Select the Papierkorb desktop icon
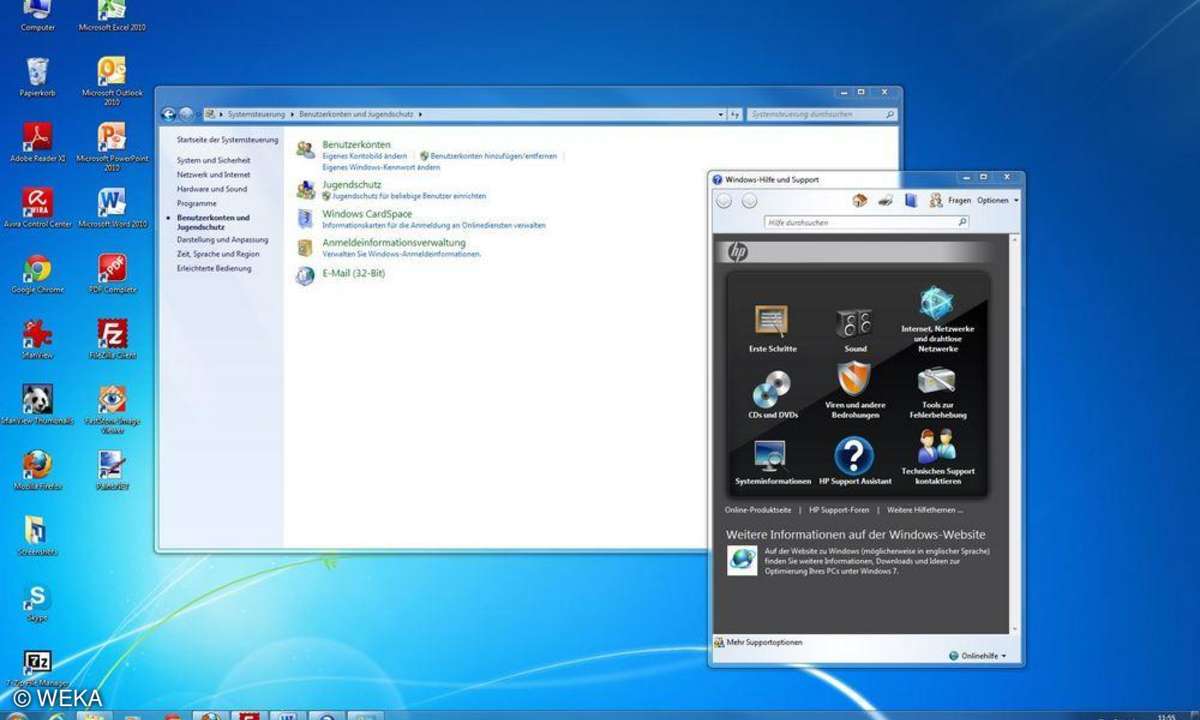This screenshot has width=1200, height=720. [x=37, y=71]
